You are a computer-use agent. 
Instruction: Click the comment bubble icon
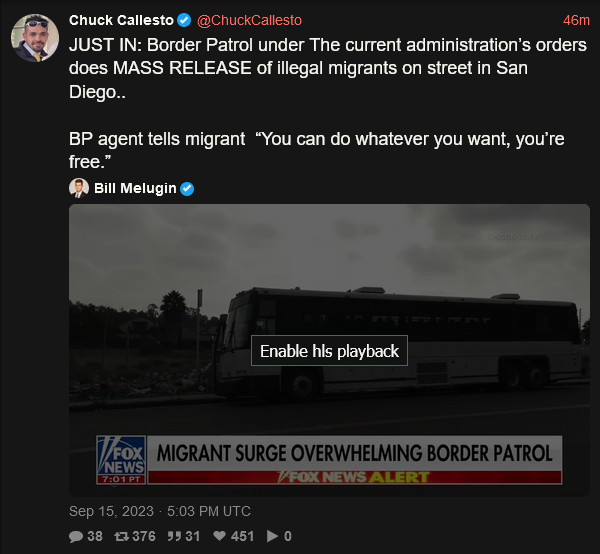(76, 536)
